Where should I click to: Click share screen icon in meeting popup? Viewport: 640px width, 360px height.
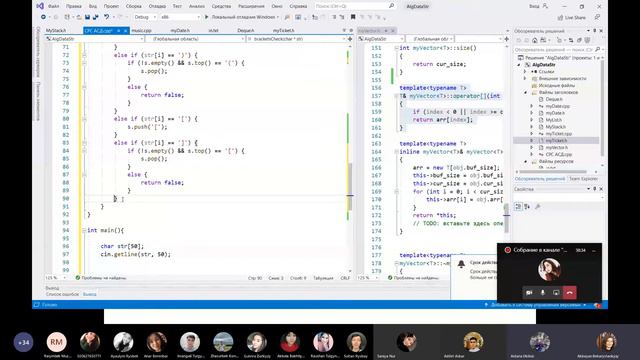[x=556, y=293]
